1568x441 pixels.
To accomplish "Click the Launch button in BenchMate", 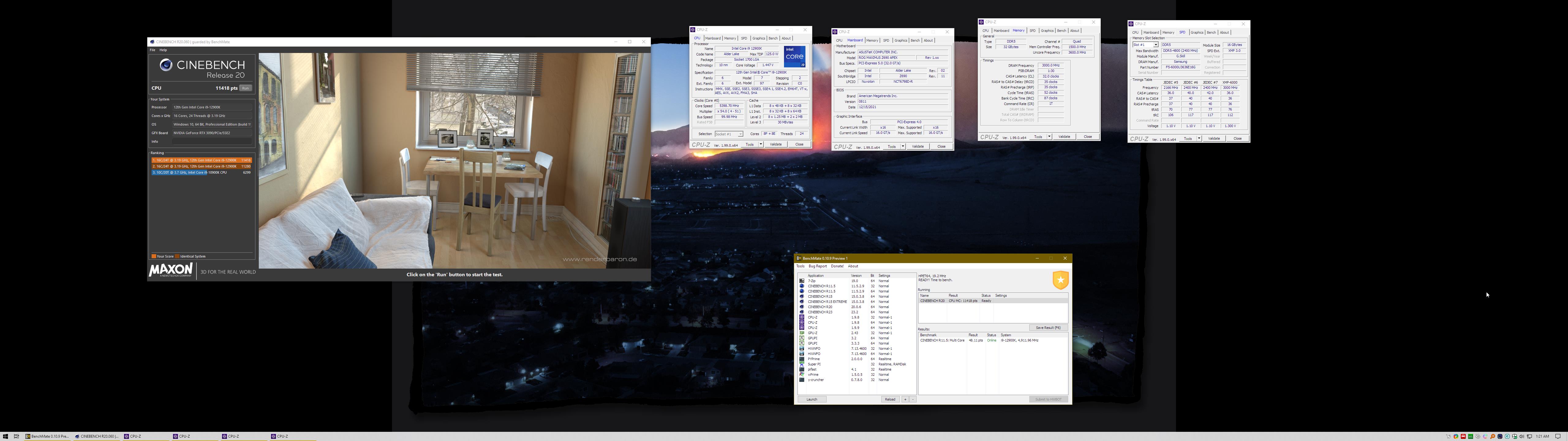I will point(812,400).
